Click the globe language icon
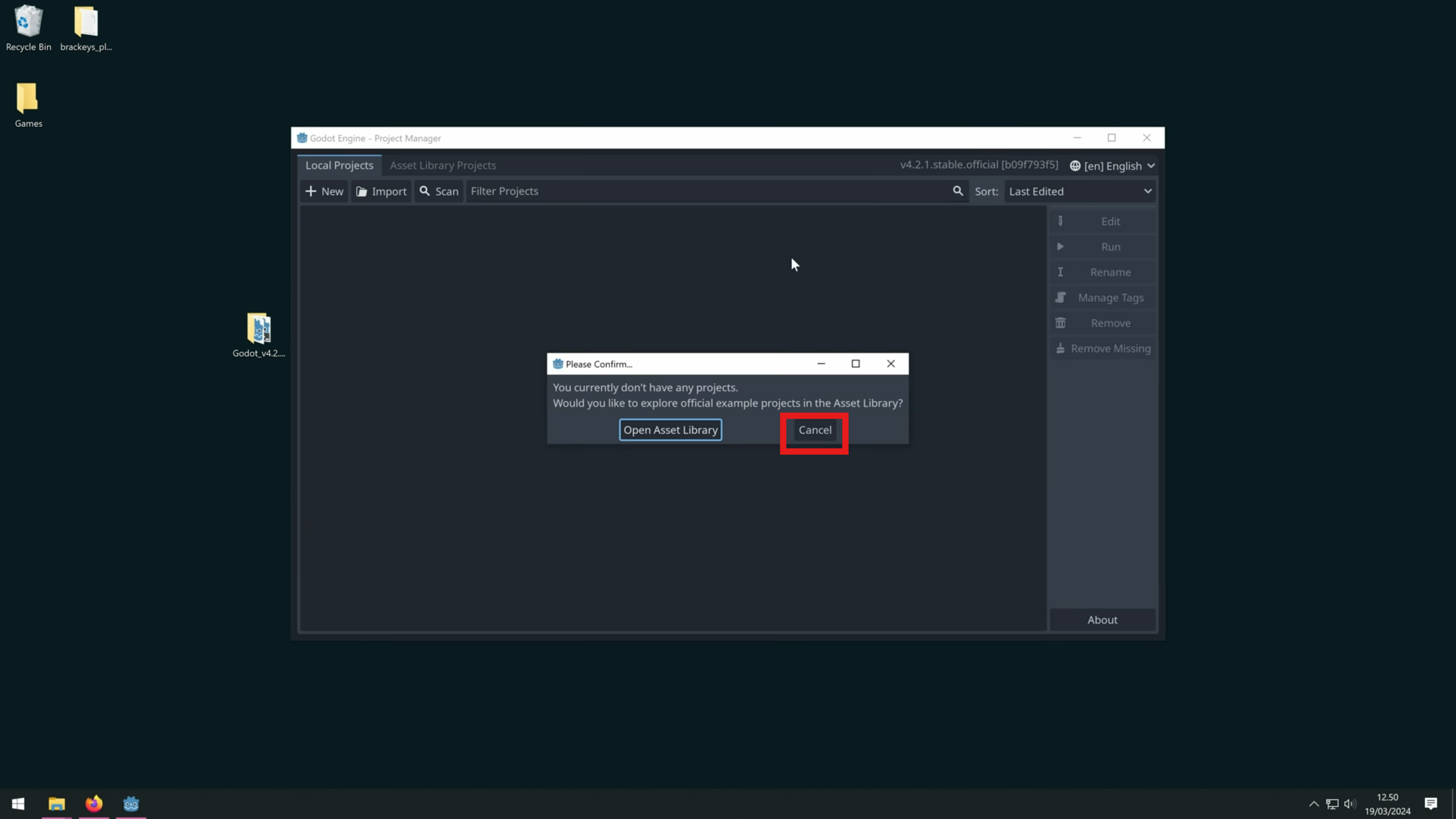 (x=1075, y=166)
